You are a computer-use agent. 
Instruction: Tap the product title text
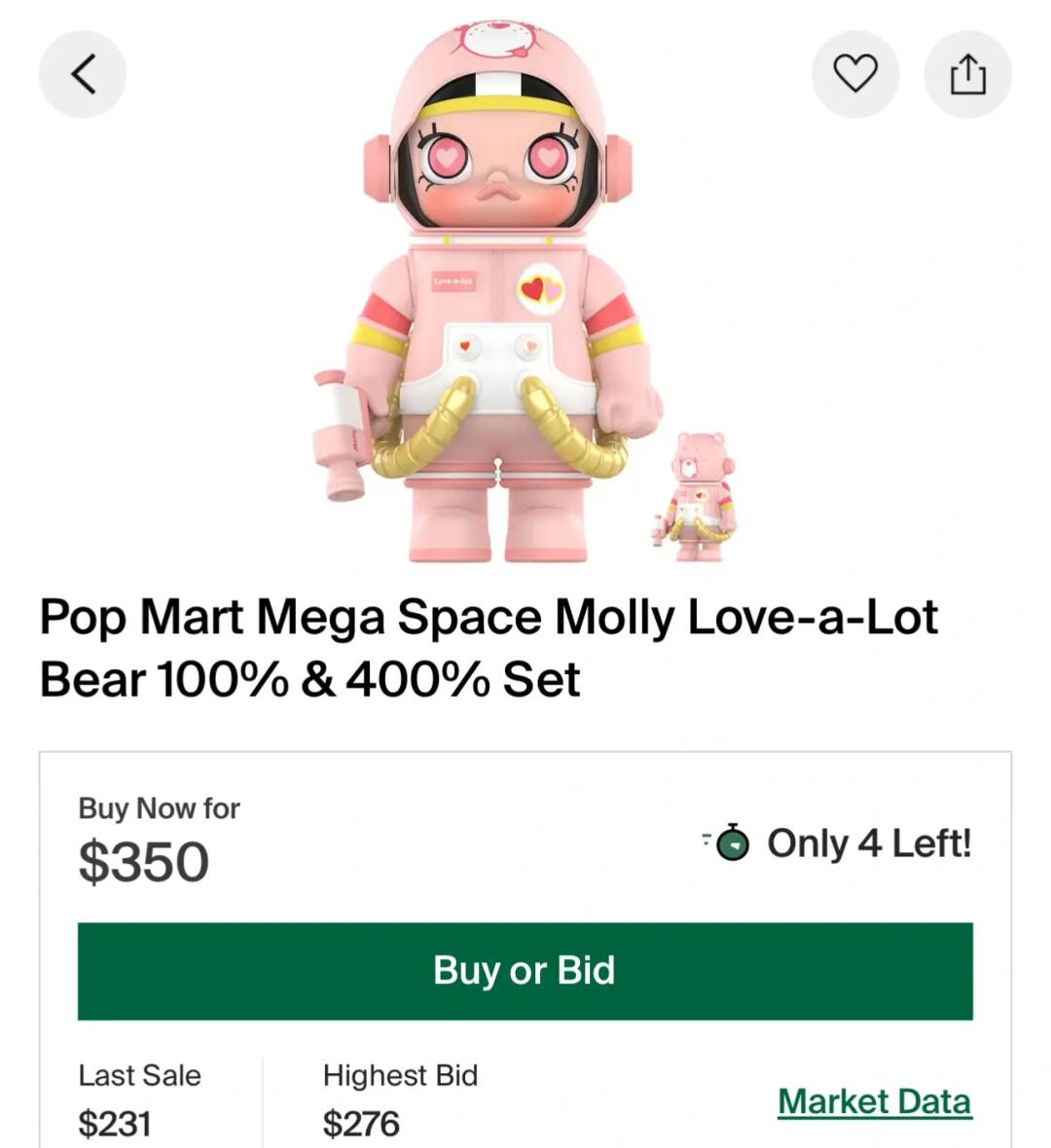coord(489,648)
